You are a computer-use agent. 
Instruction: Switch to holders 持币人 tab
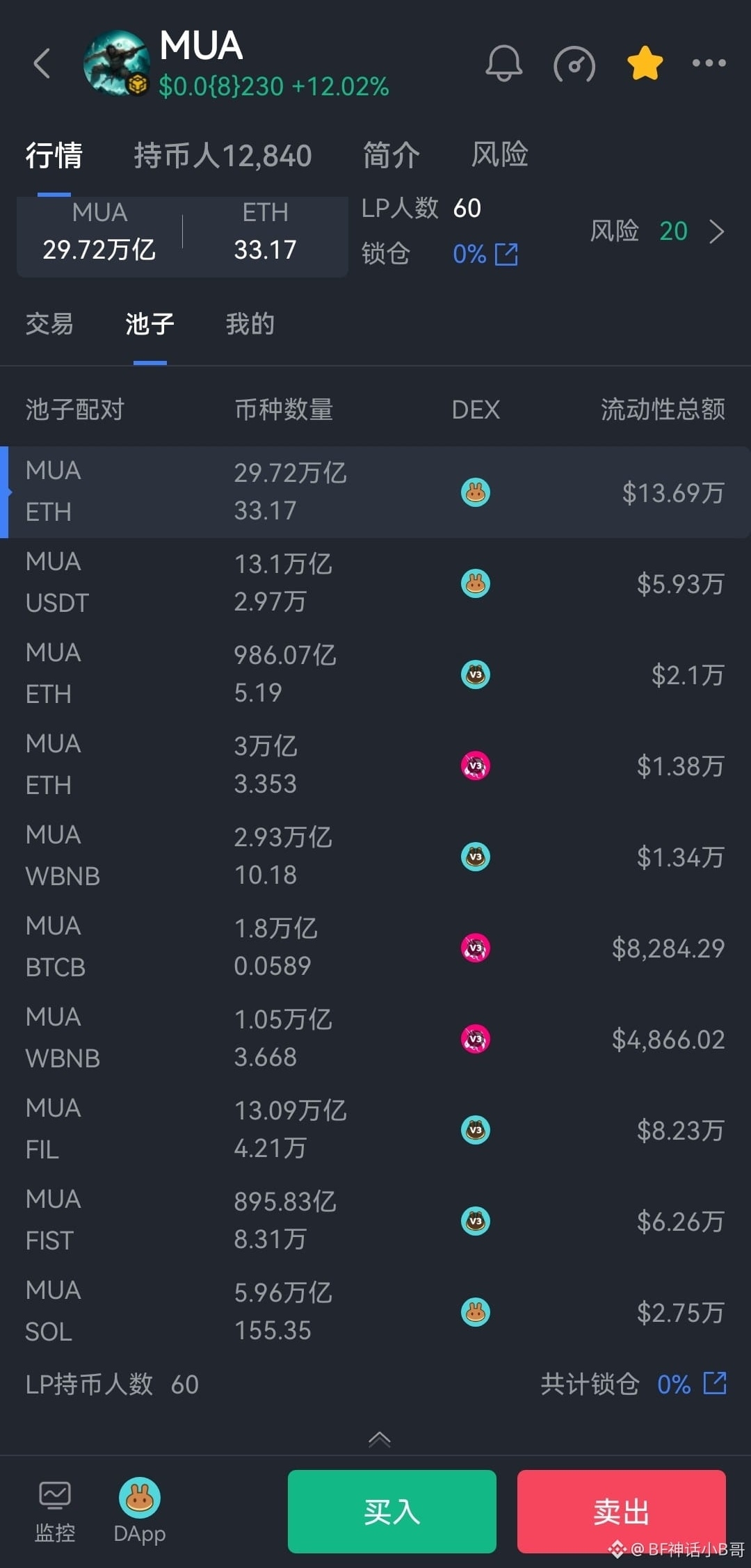coord(223,155)
